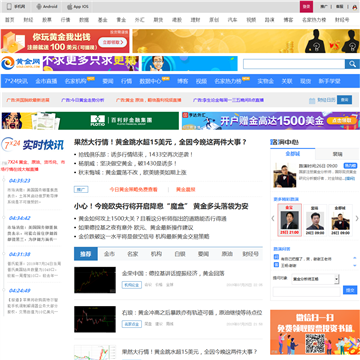Open the '黄金如何攻上1500大关' bullet link
This screenshot has width=360, height=360.
click(152, 219)
